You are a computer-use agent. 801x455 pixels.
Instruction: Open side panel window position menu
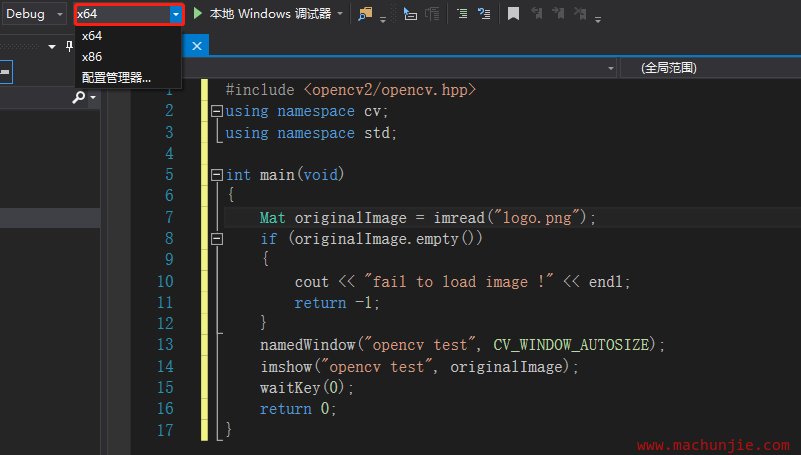pyautogui.click(x=52, y=46)
